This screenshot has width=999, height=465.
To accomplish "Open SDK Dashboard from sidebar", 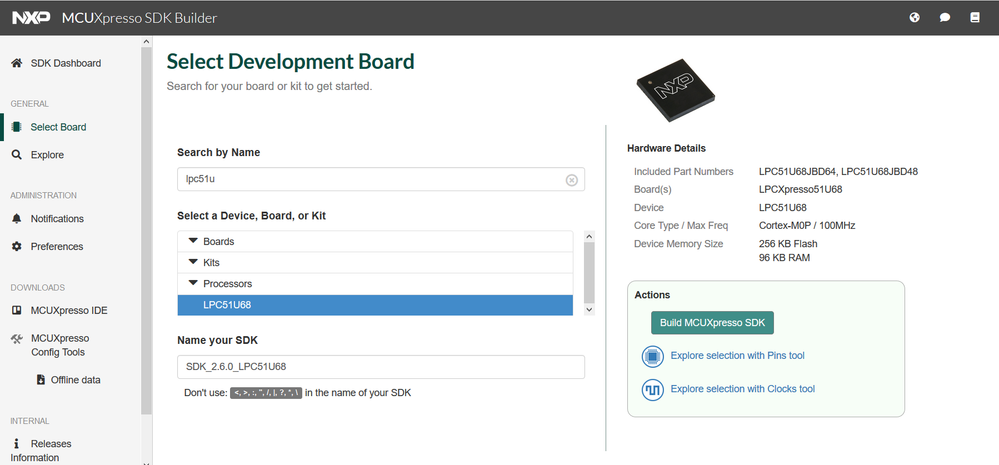I will coord(65,63).
